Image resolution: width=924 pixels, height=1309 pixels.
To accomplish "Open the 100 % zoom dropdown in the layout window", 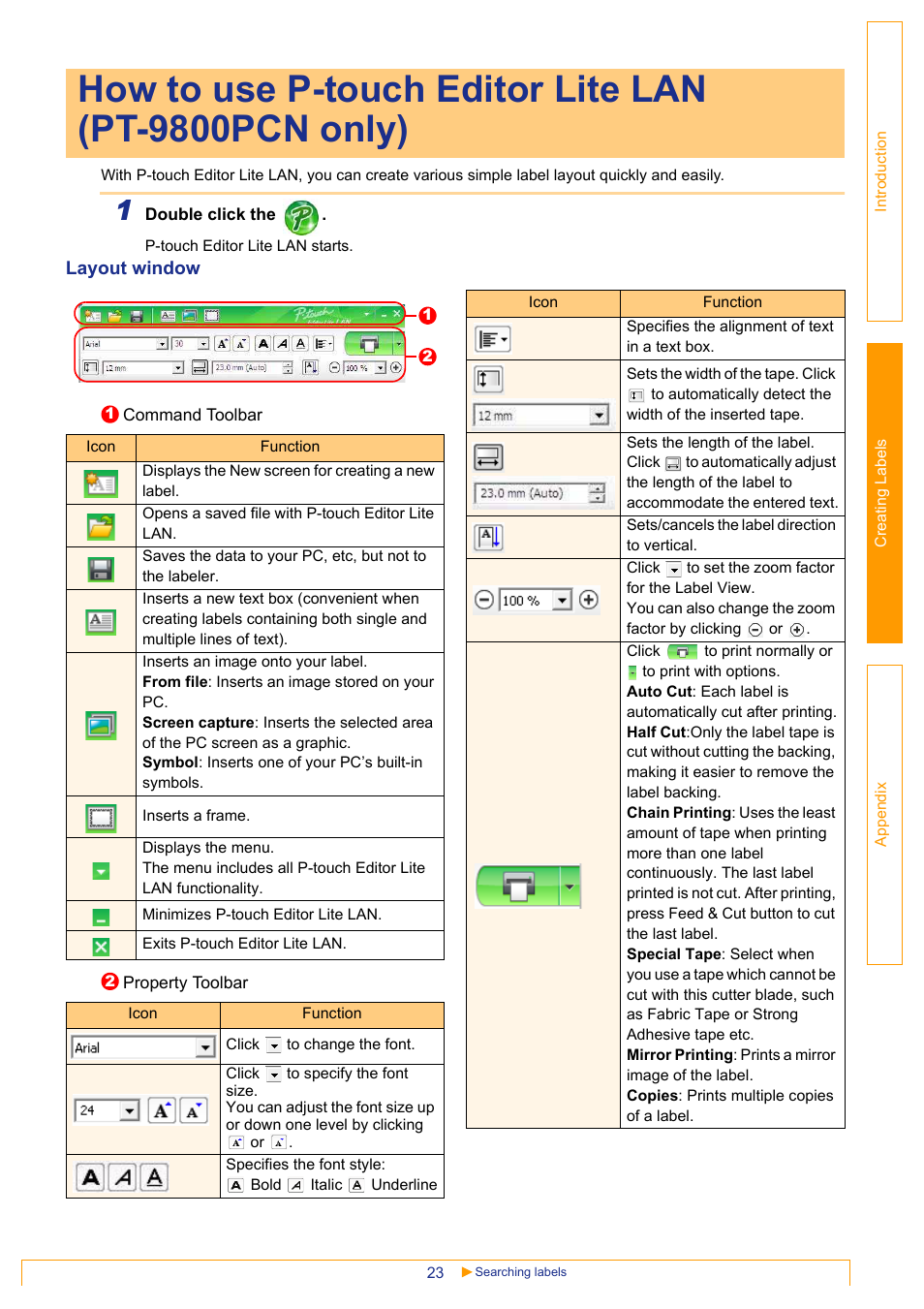I will 381,368.
